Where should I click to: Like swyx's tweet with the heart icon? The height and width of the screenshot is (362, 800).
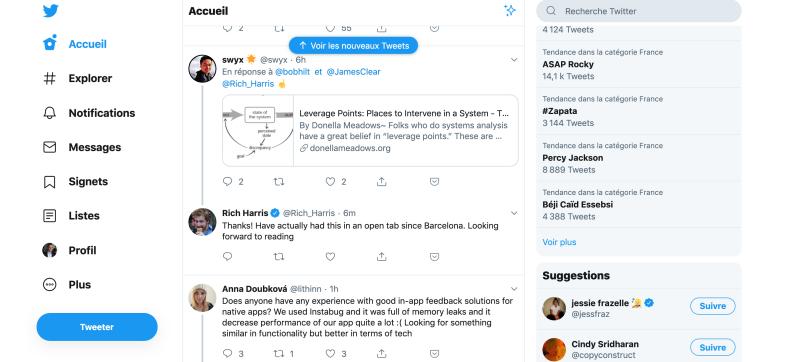[x=330, y=182]
